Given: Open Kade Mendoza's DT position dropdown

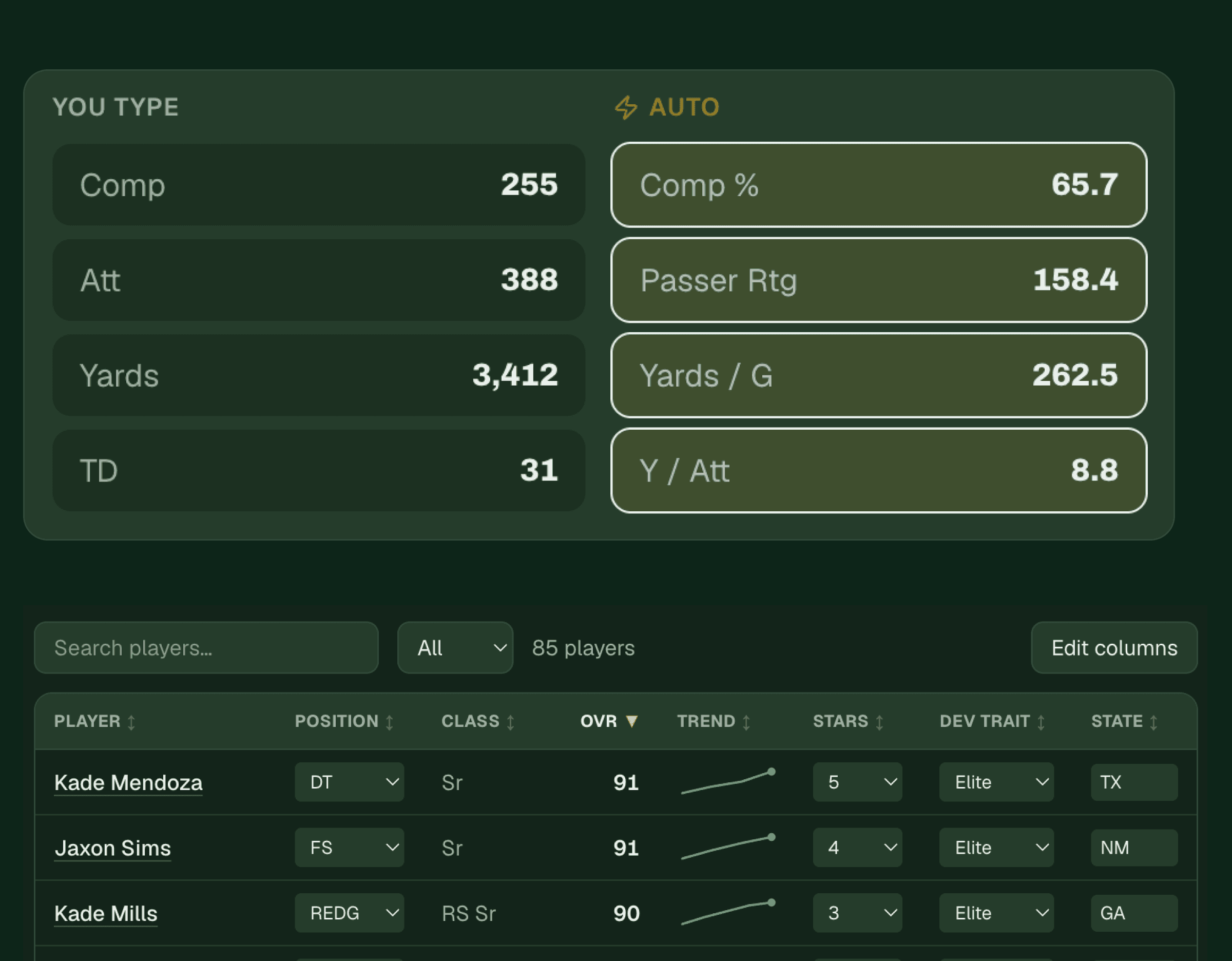Looking at the screenshot, I should click(x=349, y=782).
